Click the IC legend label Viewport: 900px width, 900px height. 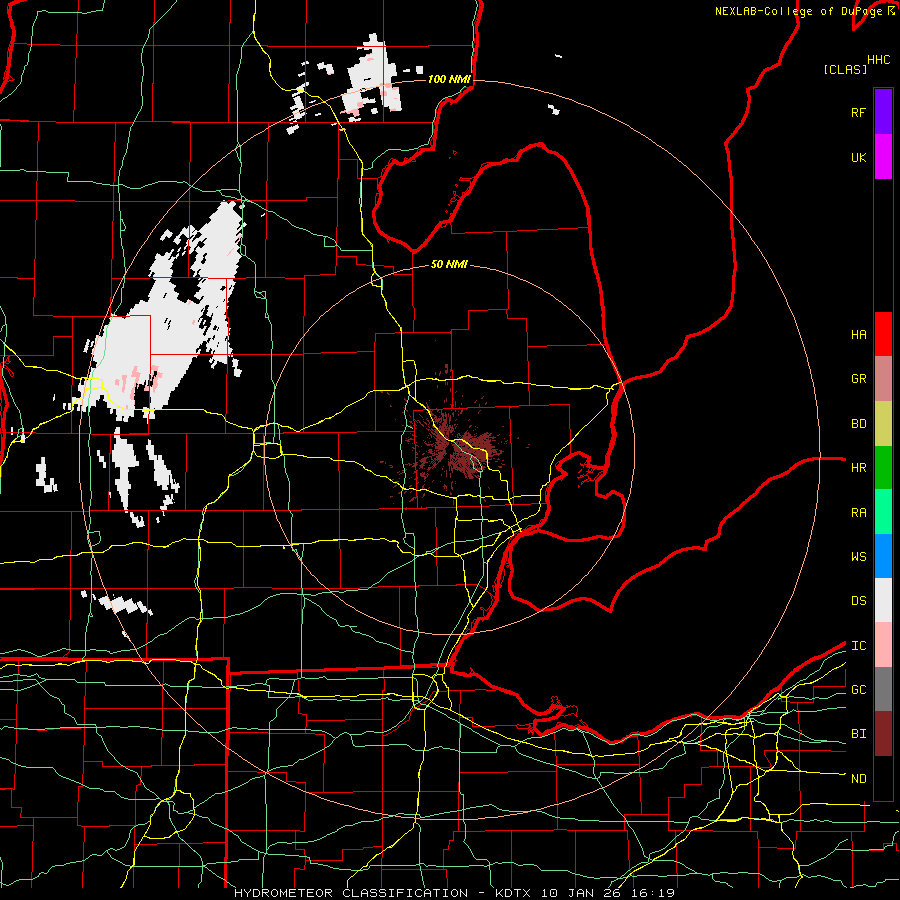tap(858, 646)
